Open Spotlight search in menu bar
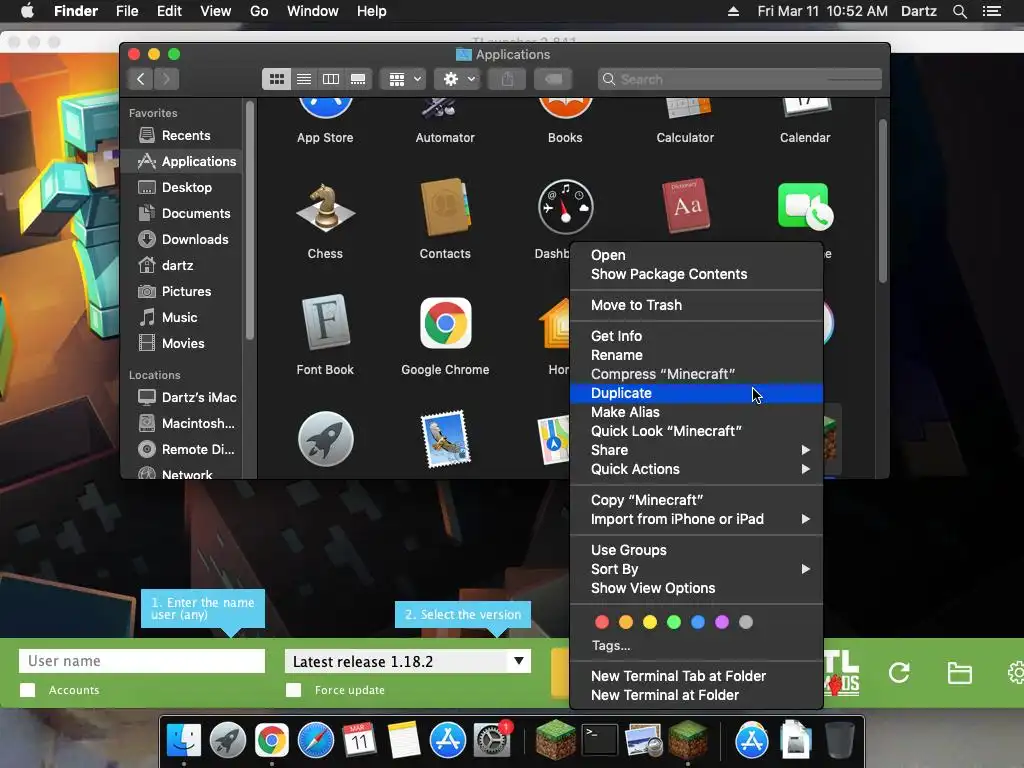The height and width of the screenshot is (768, 1024). point(959,11)
